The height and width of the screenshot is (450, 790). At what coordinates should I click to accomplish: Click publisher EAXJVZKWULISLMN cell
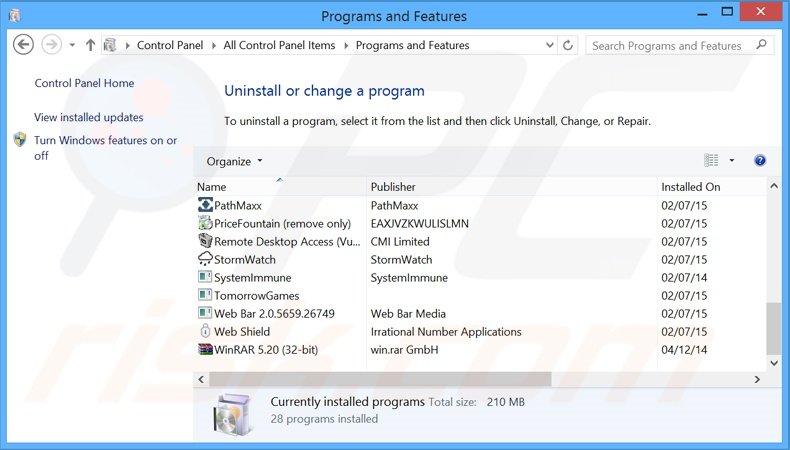420,224
